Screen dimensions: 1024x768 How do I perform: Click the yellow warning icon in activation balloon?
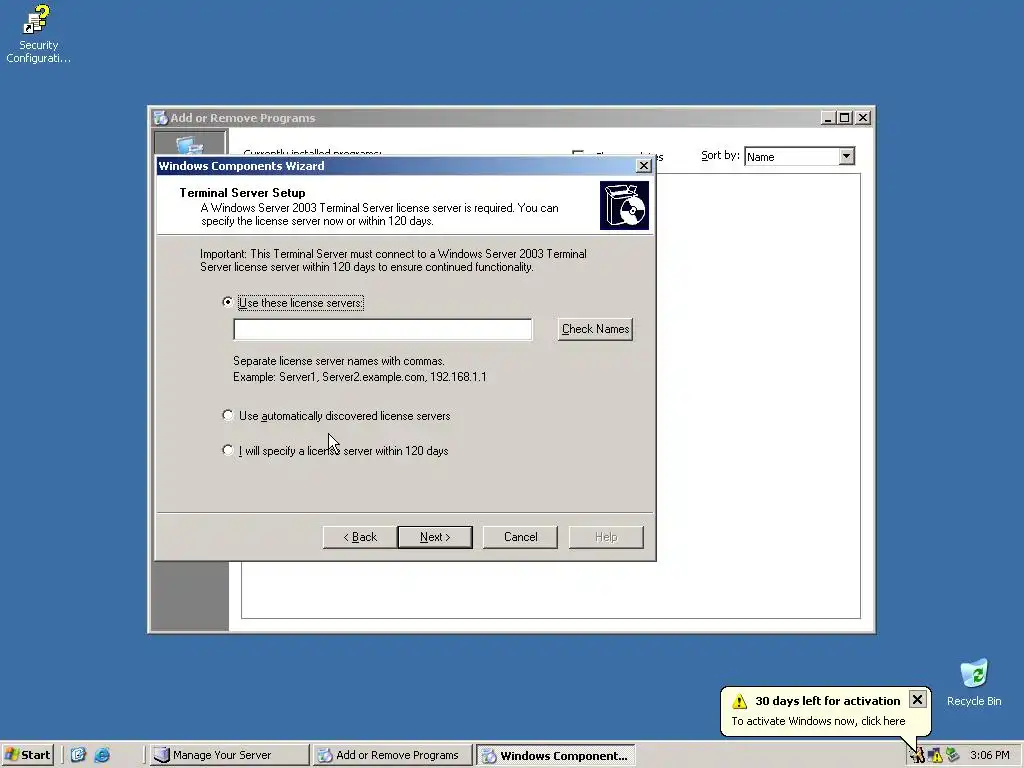(x=739, y=701)
